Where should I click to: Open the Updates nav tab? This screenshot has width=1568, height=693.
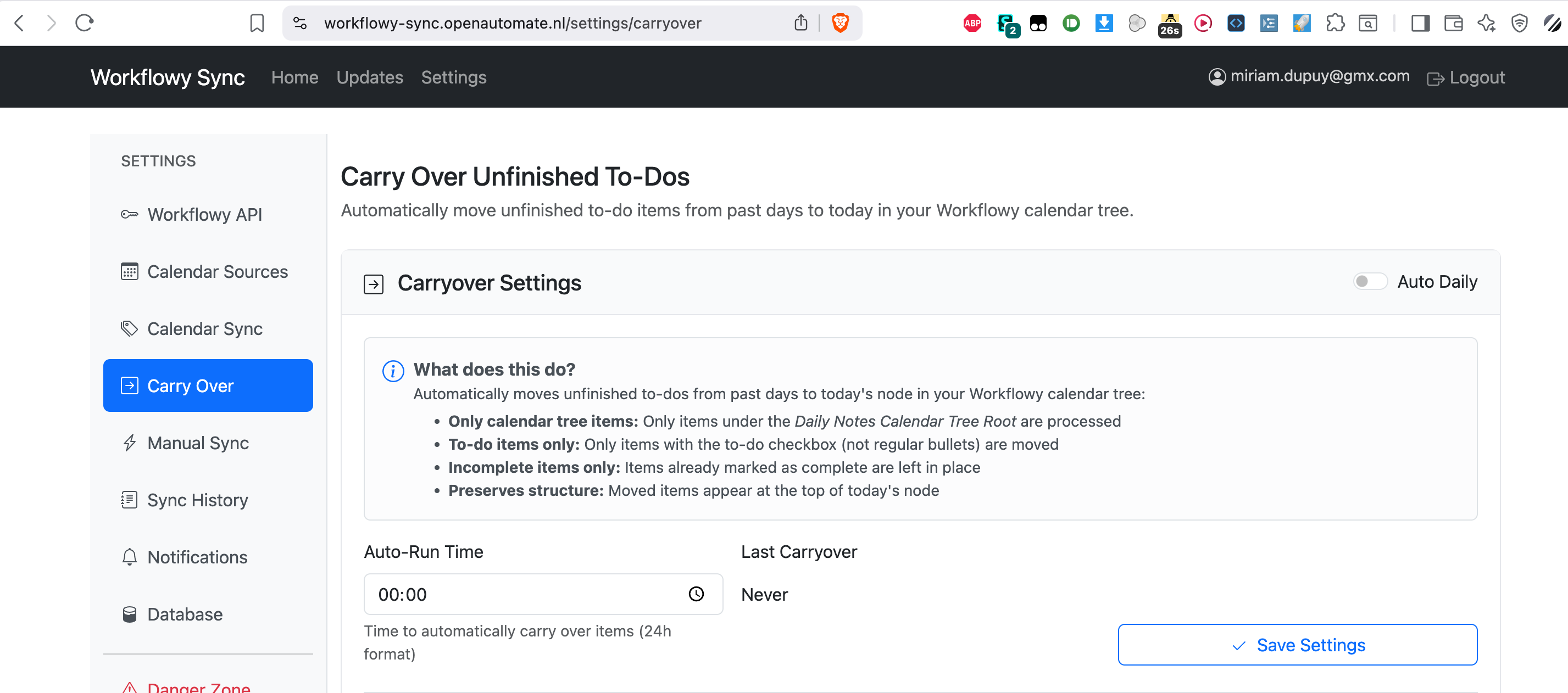[370, 78]
